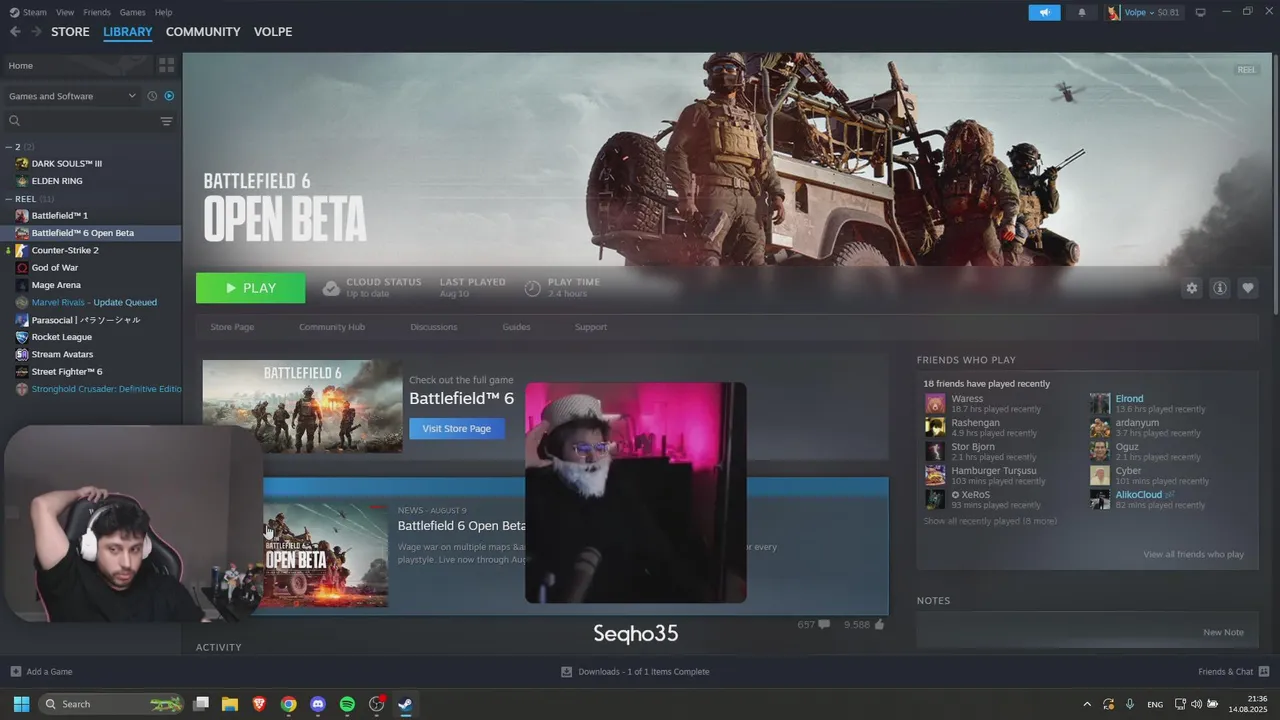The height and width of the screenshot is (720, 1280).
Task: Open the Store Page tab
Action: [232, 327]
